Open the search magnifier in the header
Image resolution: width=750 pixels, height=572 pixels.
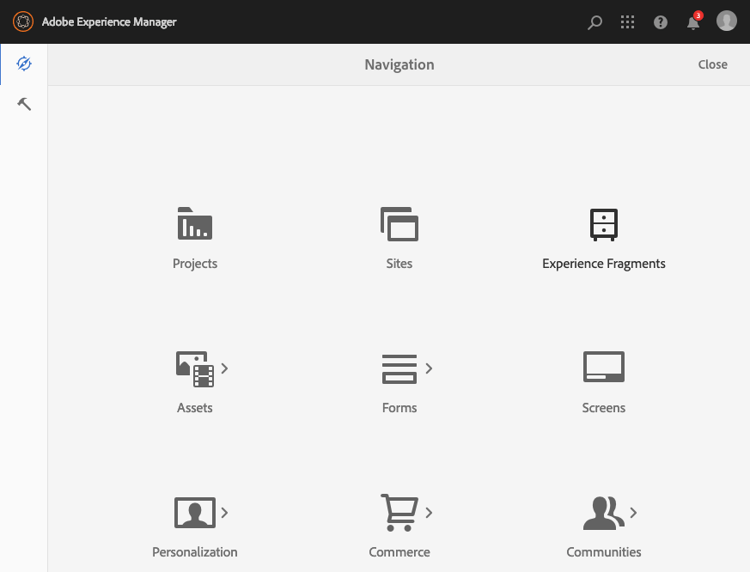pos(595,22)
